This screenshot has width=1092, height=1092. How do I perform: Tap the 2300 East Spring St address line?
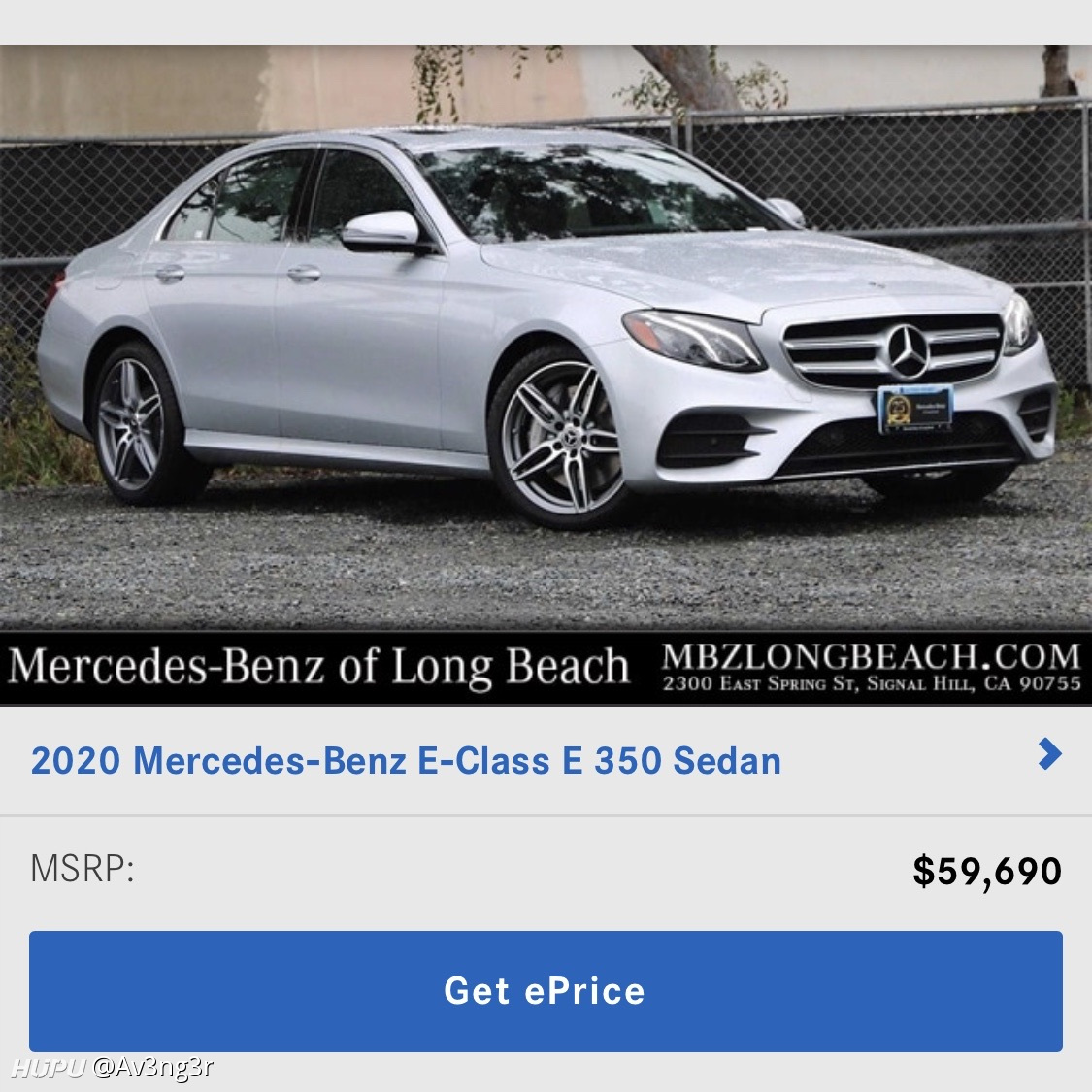[x=872, y=684]
